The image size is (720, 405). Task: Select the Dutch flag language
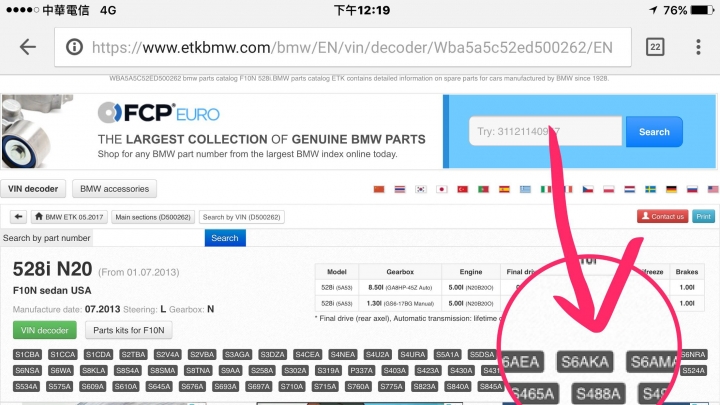(630, 189)
